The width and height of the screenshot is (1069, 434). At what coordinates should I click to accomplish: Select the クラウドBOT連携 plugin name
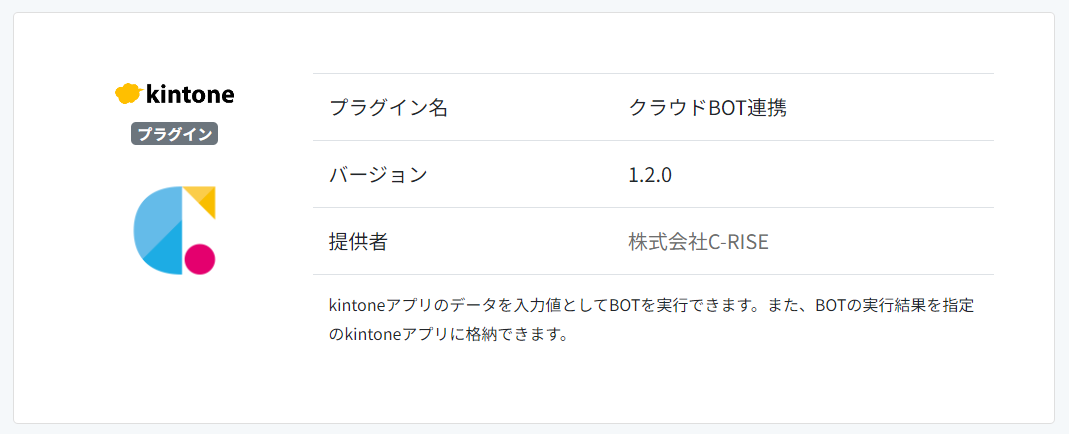(x=707, y=108)
